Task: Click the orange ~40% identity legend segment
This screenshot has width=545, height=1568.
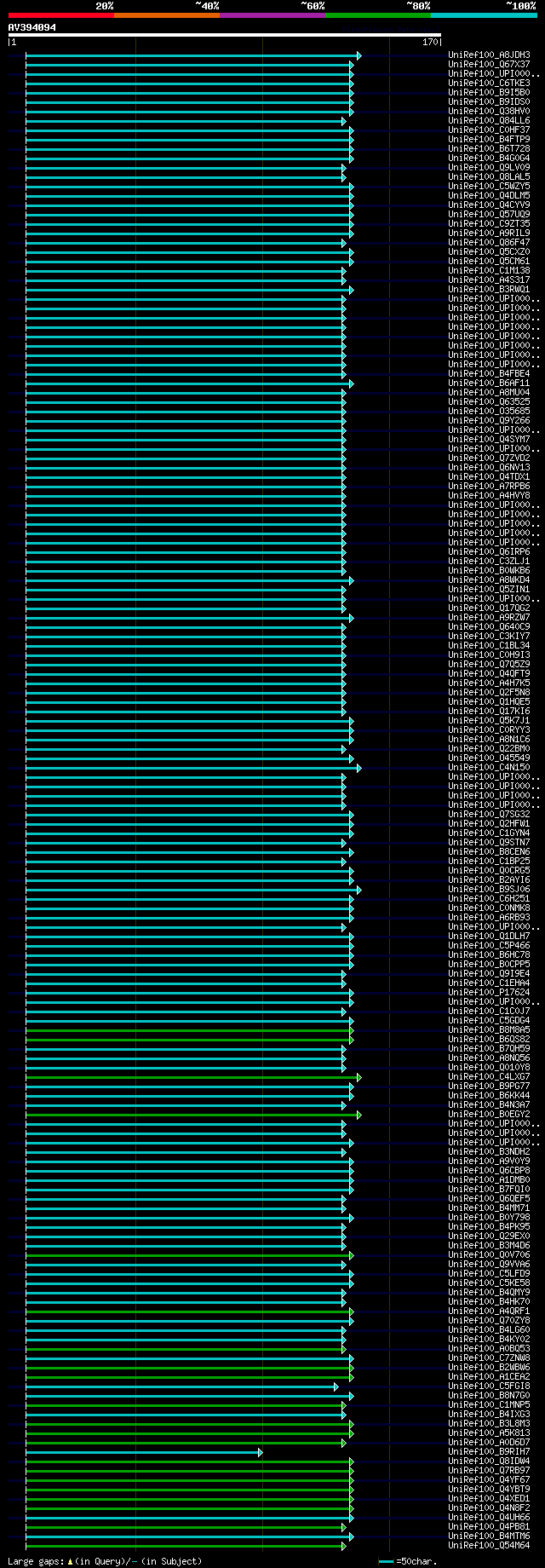Action: click(x=166, y=15)
